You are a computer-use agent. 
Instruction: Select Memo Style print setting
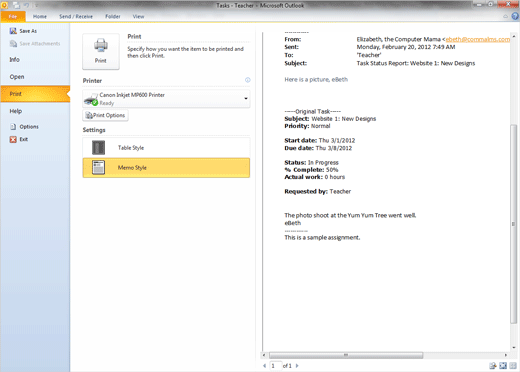[166, 168]
